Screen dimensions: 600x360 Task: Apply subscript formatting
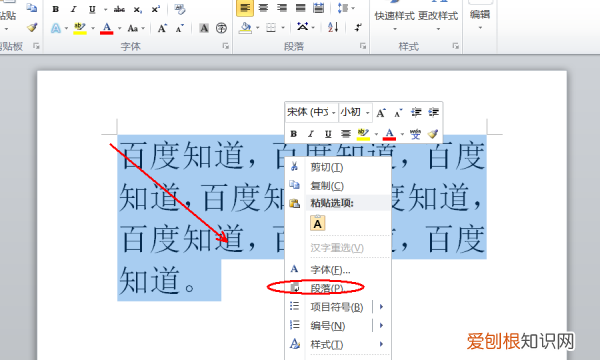[137, 9]
